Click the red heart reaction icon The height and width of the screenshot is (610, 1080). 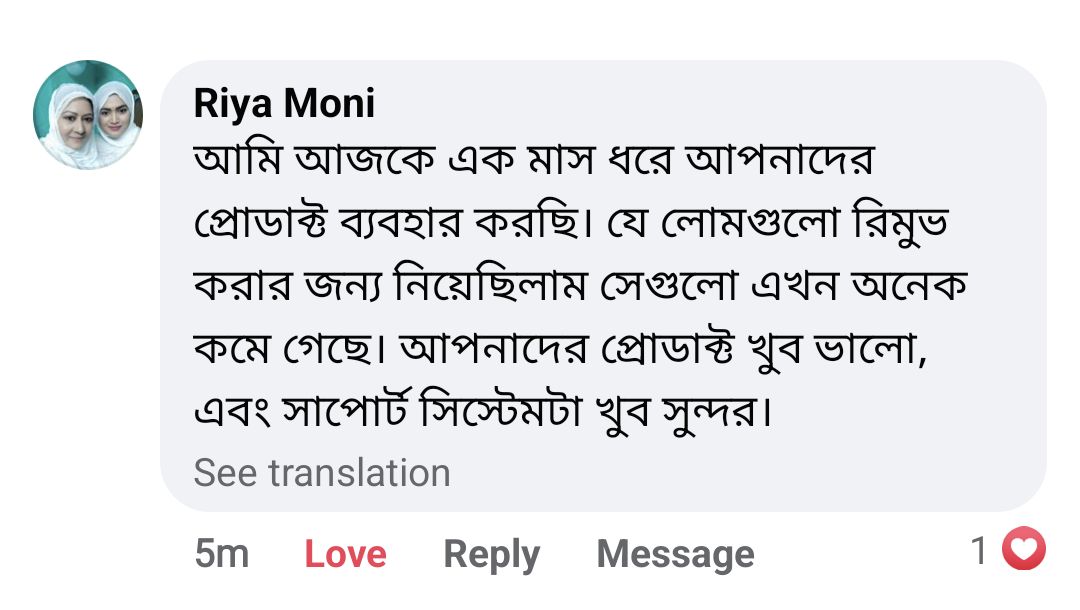[x=1023, y=550]
